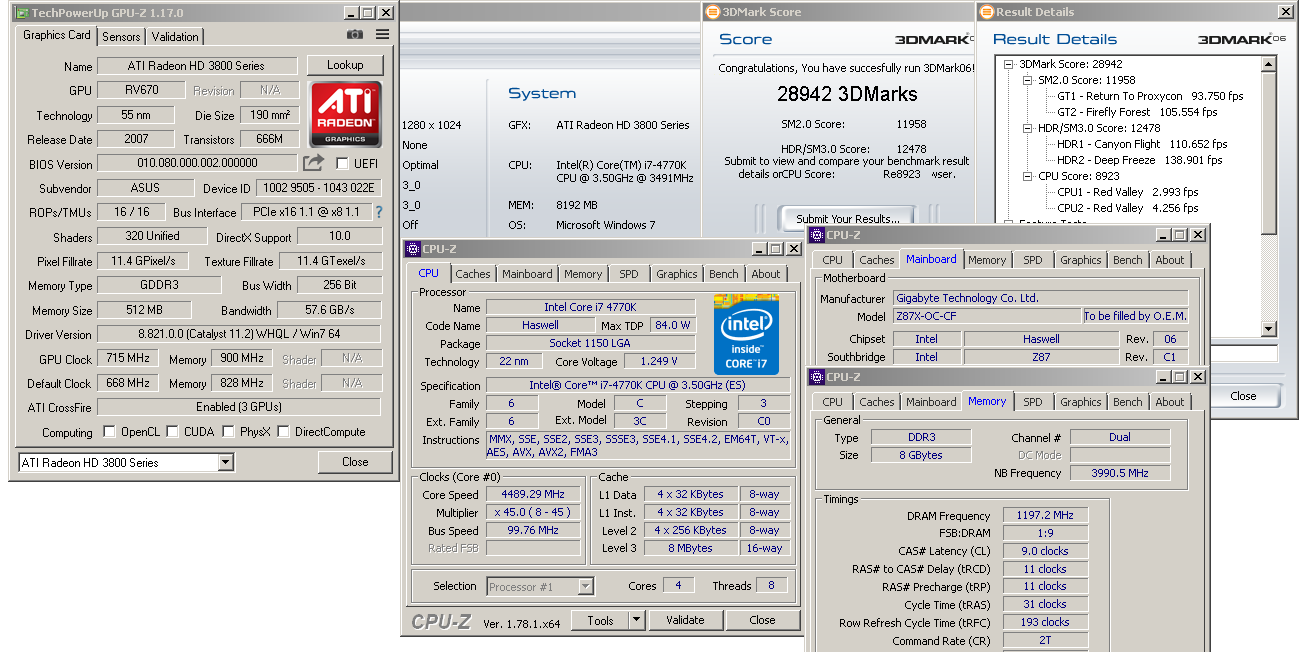This screenshot has height=652, width=1301.
Task: Click Close in the front CPU-Z window
Action: pyautogui.click(x=762, y=620)
